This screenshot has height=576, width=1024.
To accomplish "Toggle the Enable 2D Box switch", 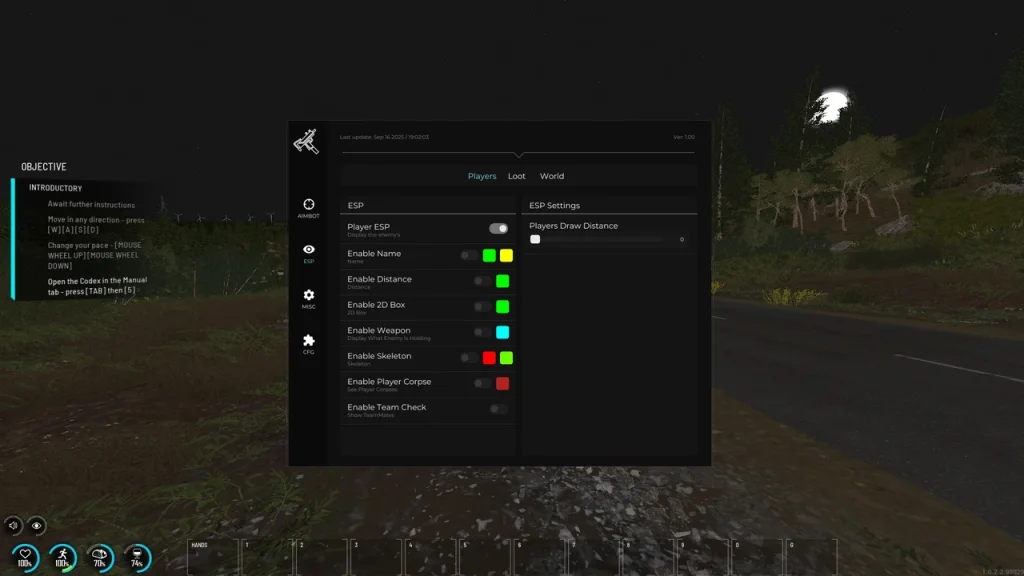I will tap(482, 307).
